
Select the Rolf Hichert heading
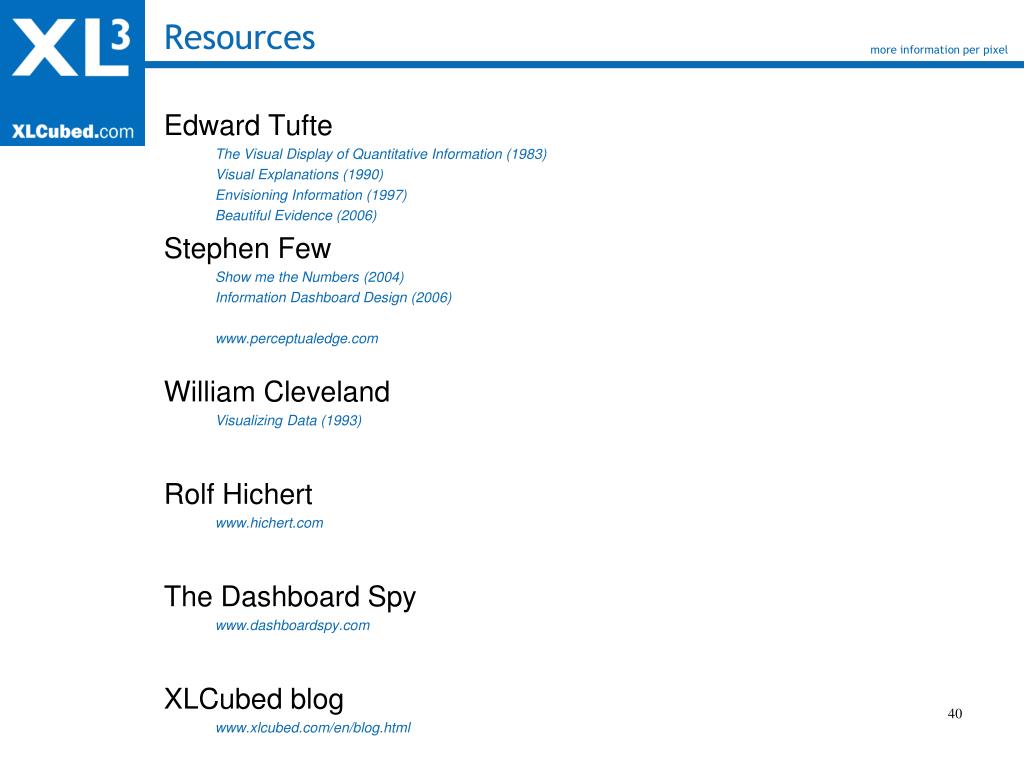pos(238,494)
